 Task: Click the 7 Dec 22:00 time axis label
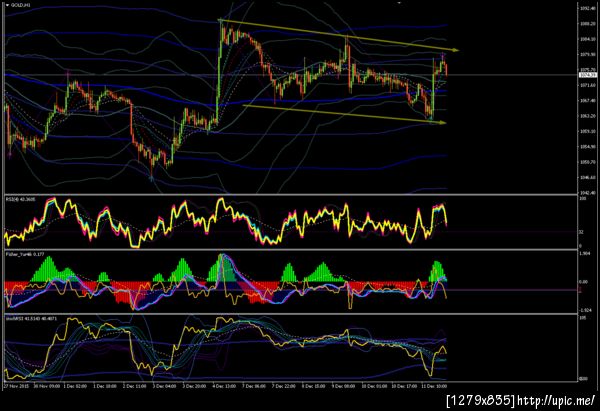click(284, 386)
